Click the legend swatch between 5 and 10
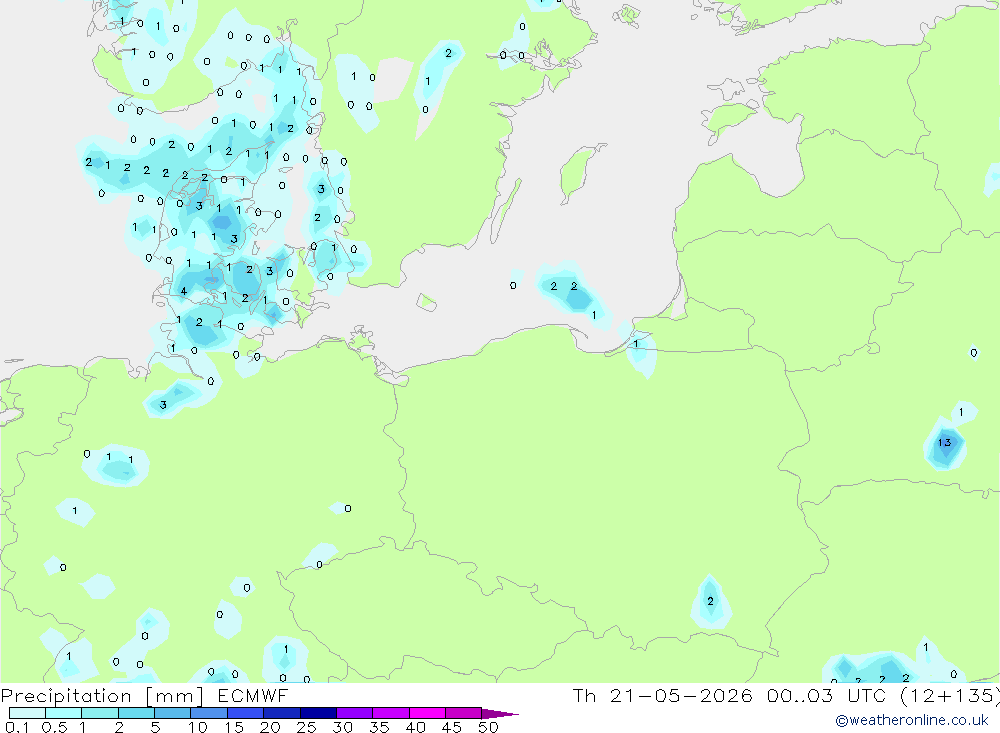Screen dimensions: 1000x733 point(173,713)
